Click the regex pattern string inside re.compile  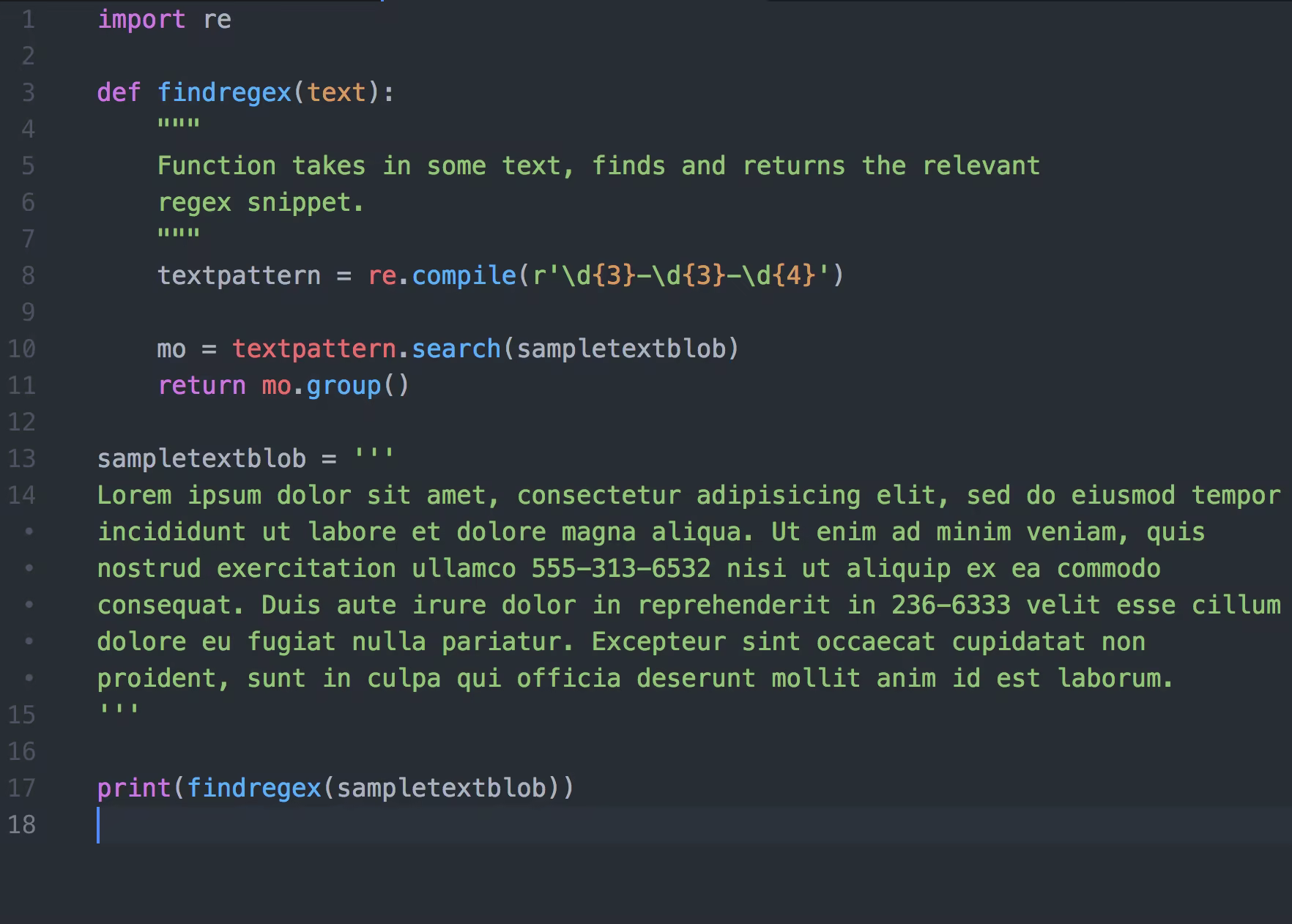click(681, 276)
